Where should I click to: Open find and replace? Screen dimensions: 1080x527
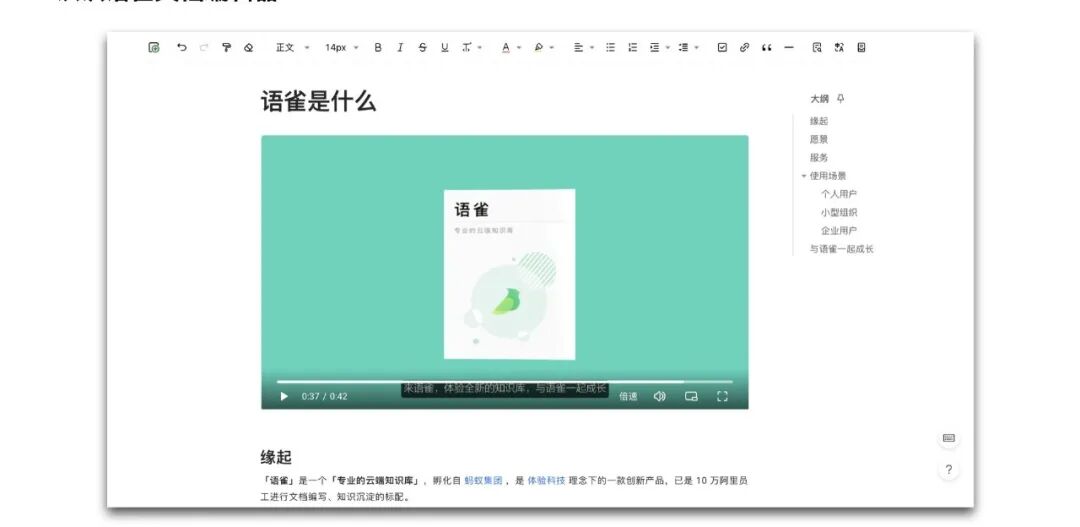tap(817, 48)
